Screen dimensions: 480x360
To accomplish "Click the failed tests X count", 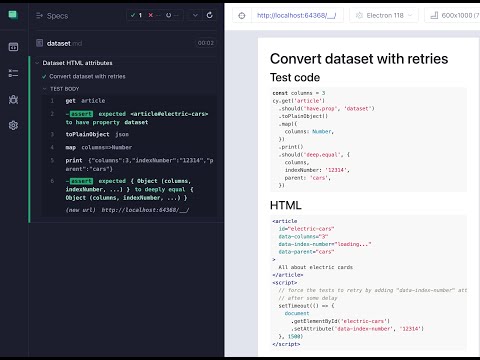I will tap(154, 15).
